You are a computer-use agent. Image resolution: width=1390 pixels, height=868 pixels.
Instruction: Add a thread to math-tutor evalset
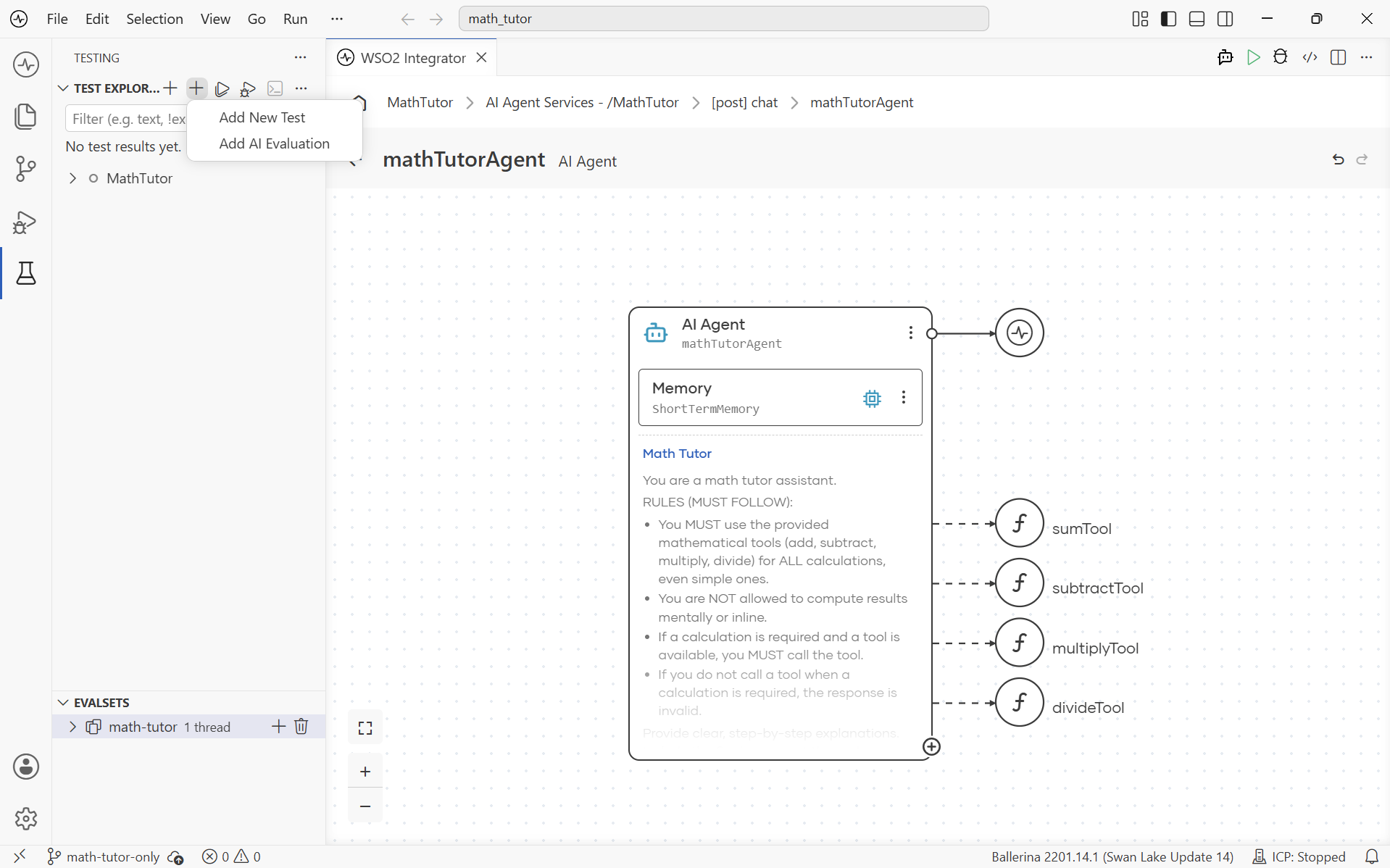coord(278,726)
